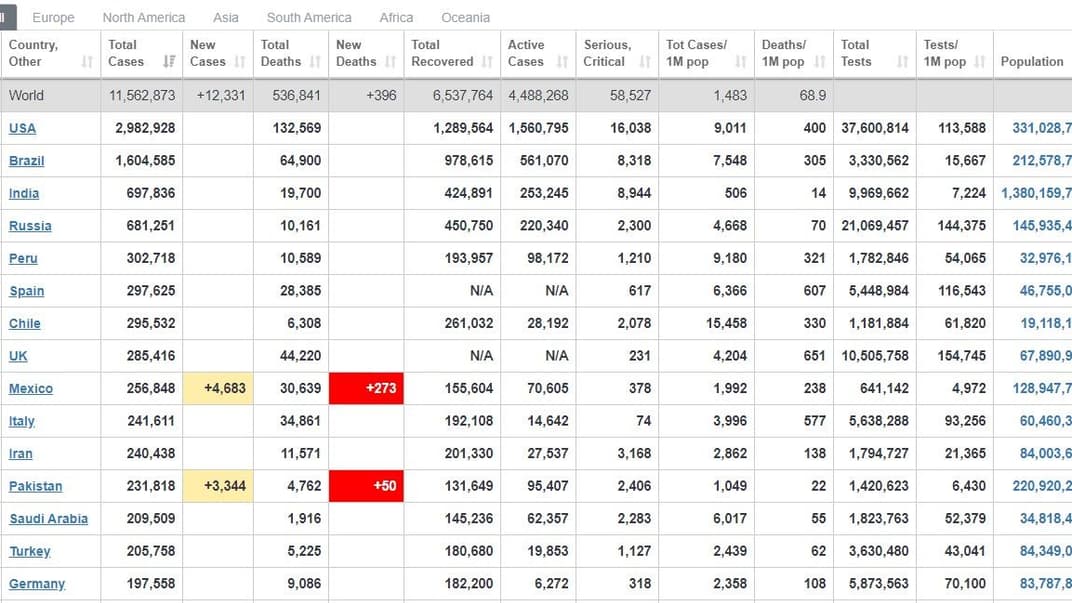Click the Brazil country link
Screen dimensions: 1072x603
click(26, 161)
